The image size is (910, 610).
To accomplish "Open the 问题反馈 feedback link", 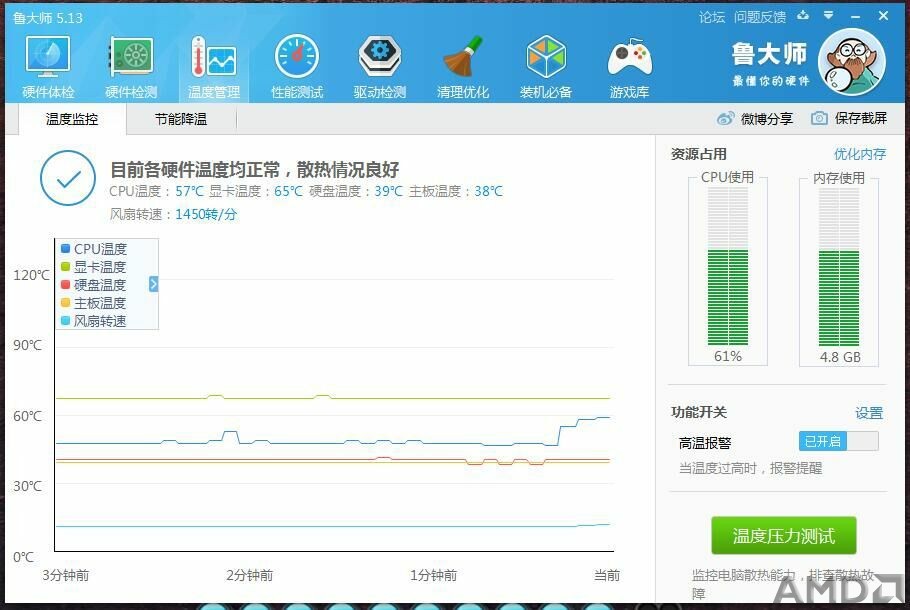I will click(760, 17).
